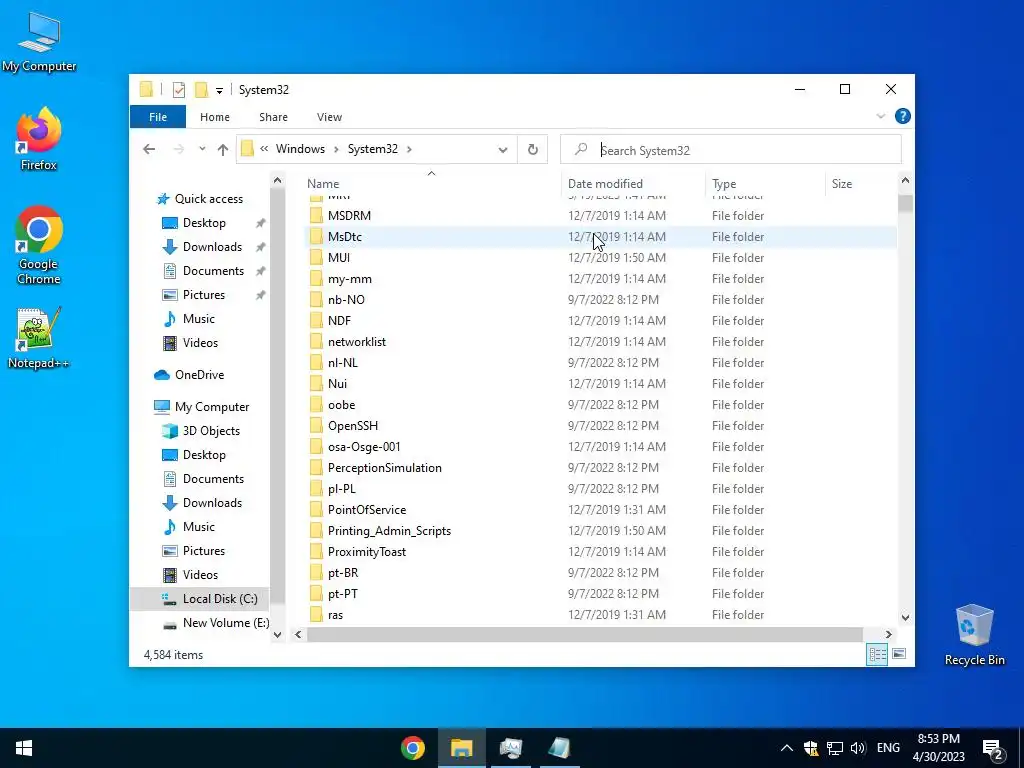Switch to the Home ribbon tab
Screen dimensions: 1024x768
pos(215,117)
